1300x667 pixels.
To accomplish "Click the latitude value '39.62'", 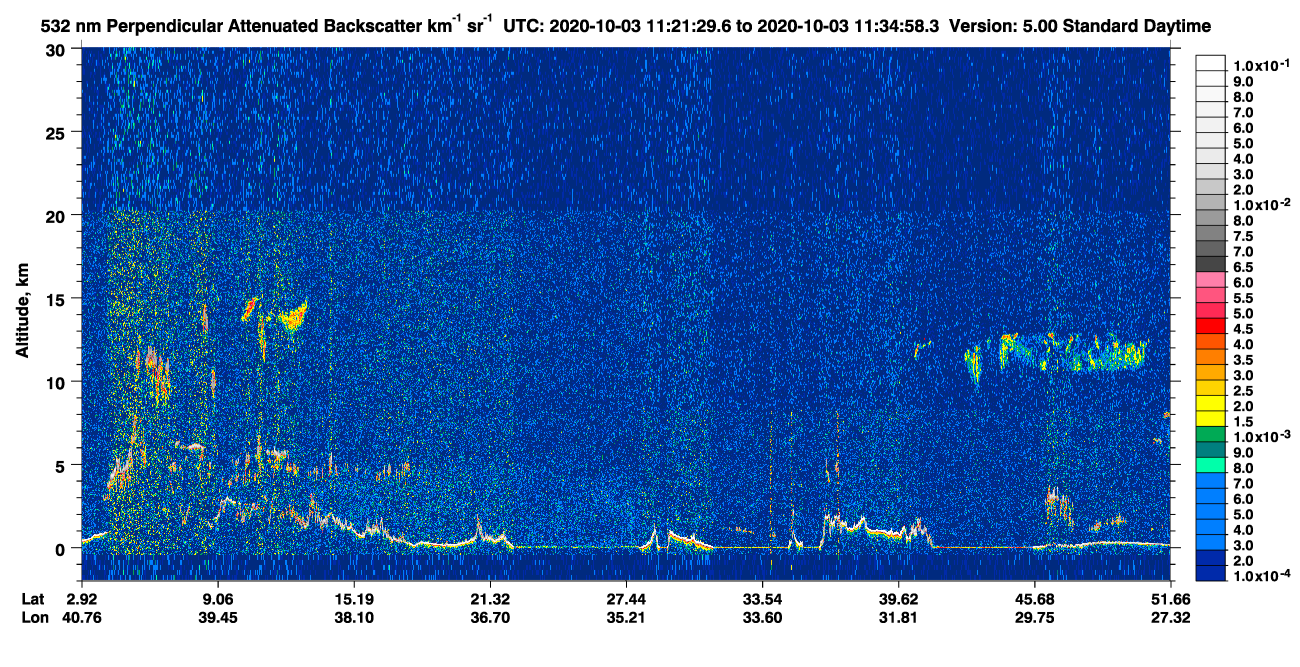I will 898,598.
